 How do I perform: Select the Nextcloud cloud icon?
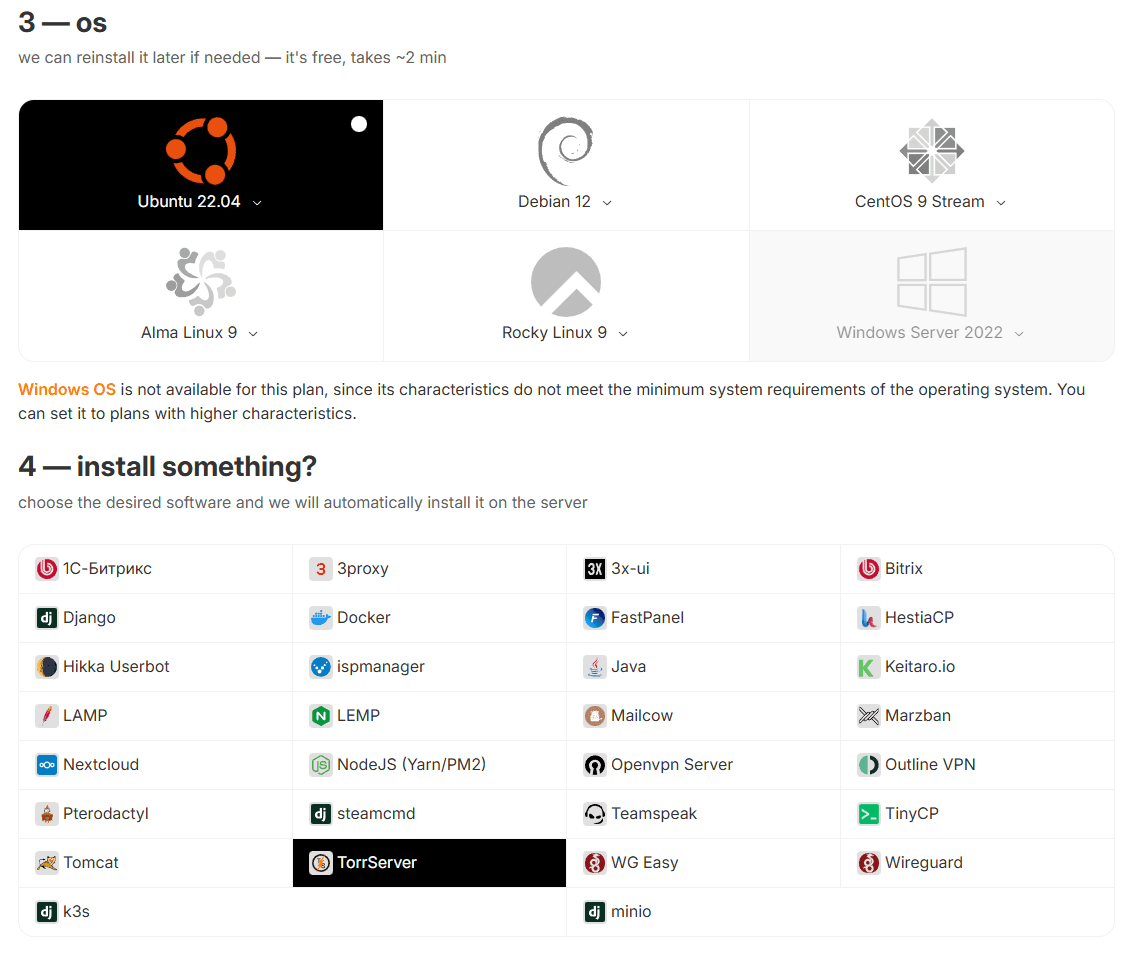tap(46, 765)
